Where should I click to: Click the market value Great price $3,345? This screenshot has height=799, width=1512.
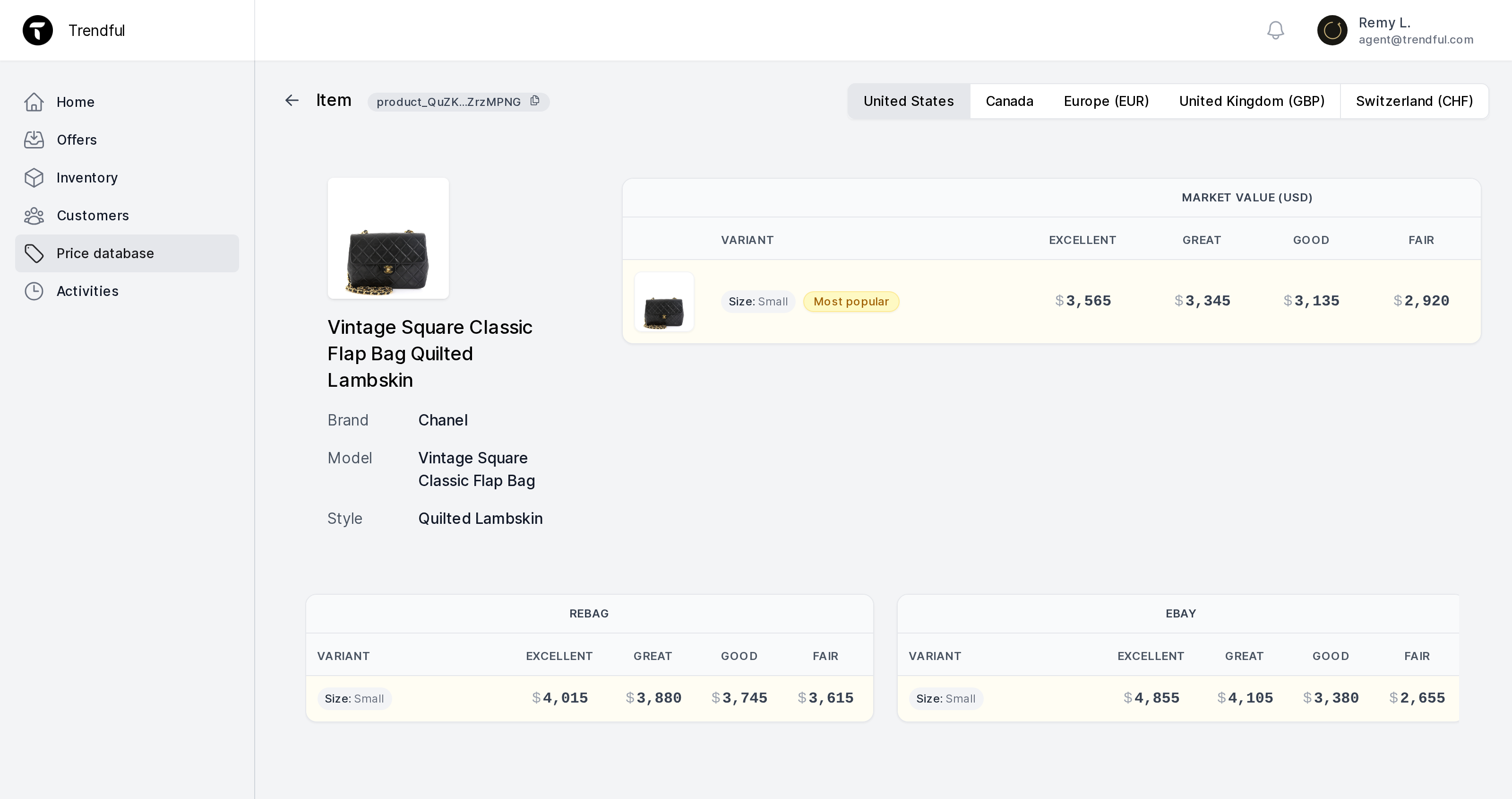pyautogui.click(x=1202, y=301)
